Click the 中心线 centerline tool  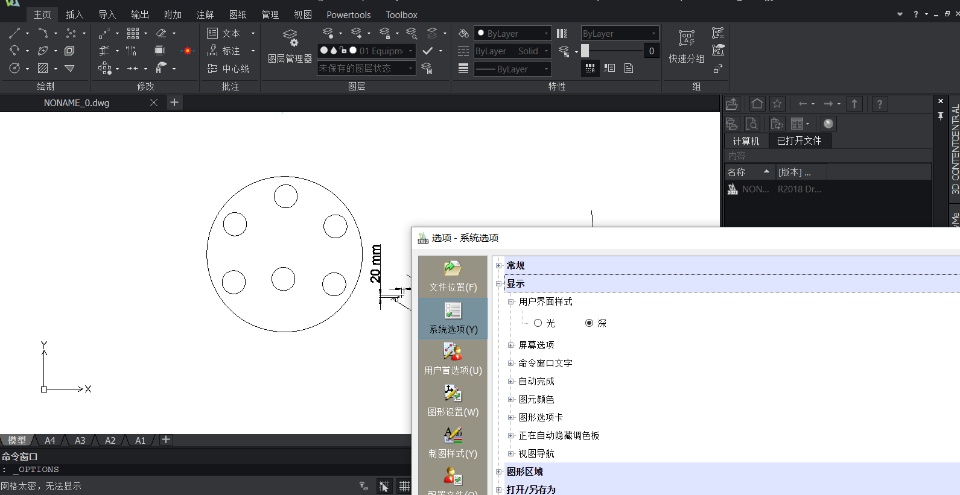coord(228,69)
